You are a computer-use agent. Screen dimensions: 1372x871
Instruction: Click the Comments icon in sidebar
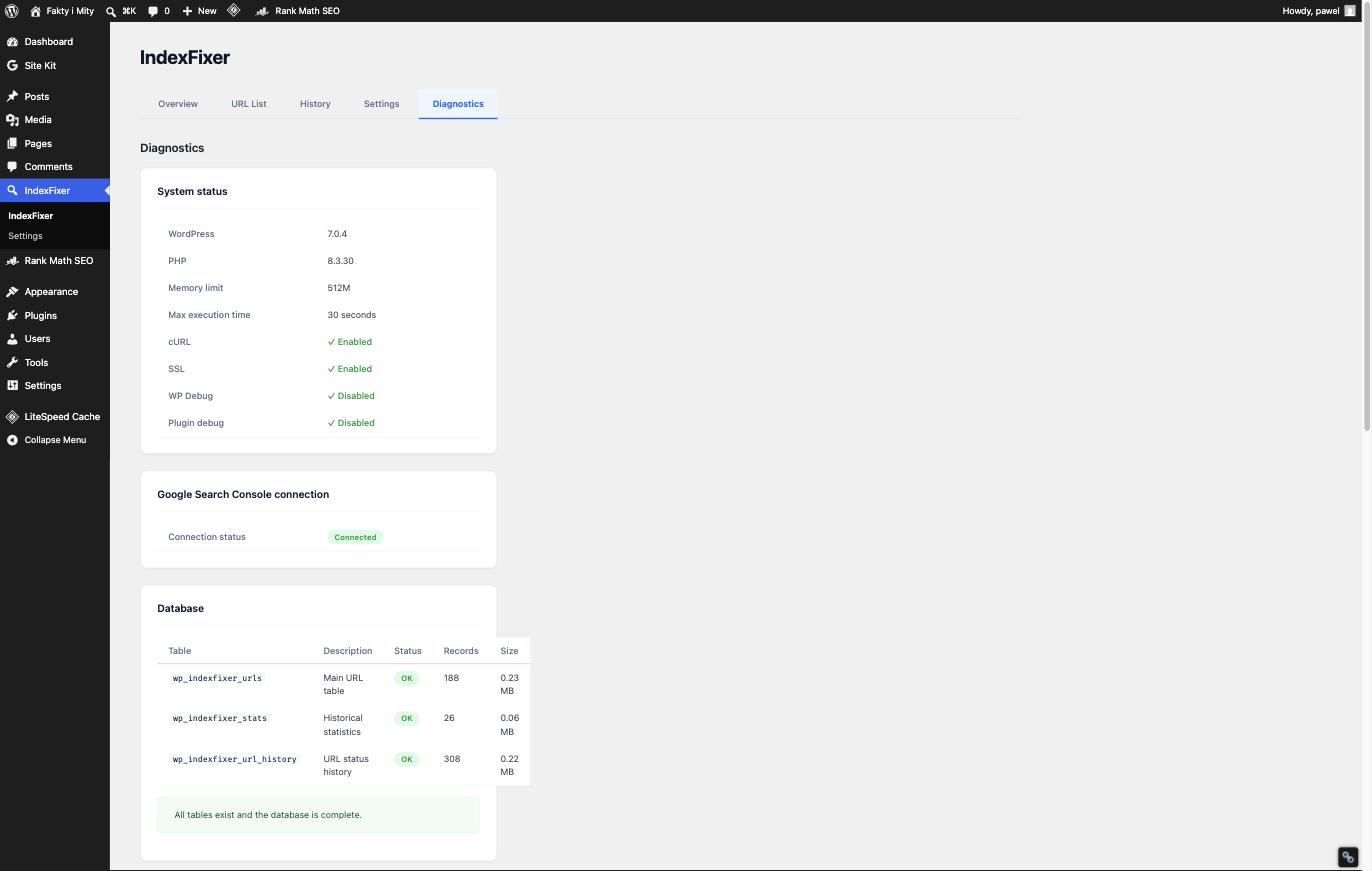pos(12,167)
